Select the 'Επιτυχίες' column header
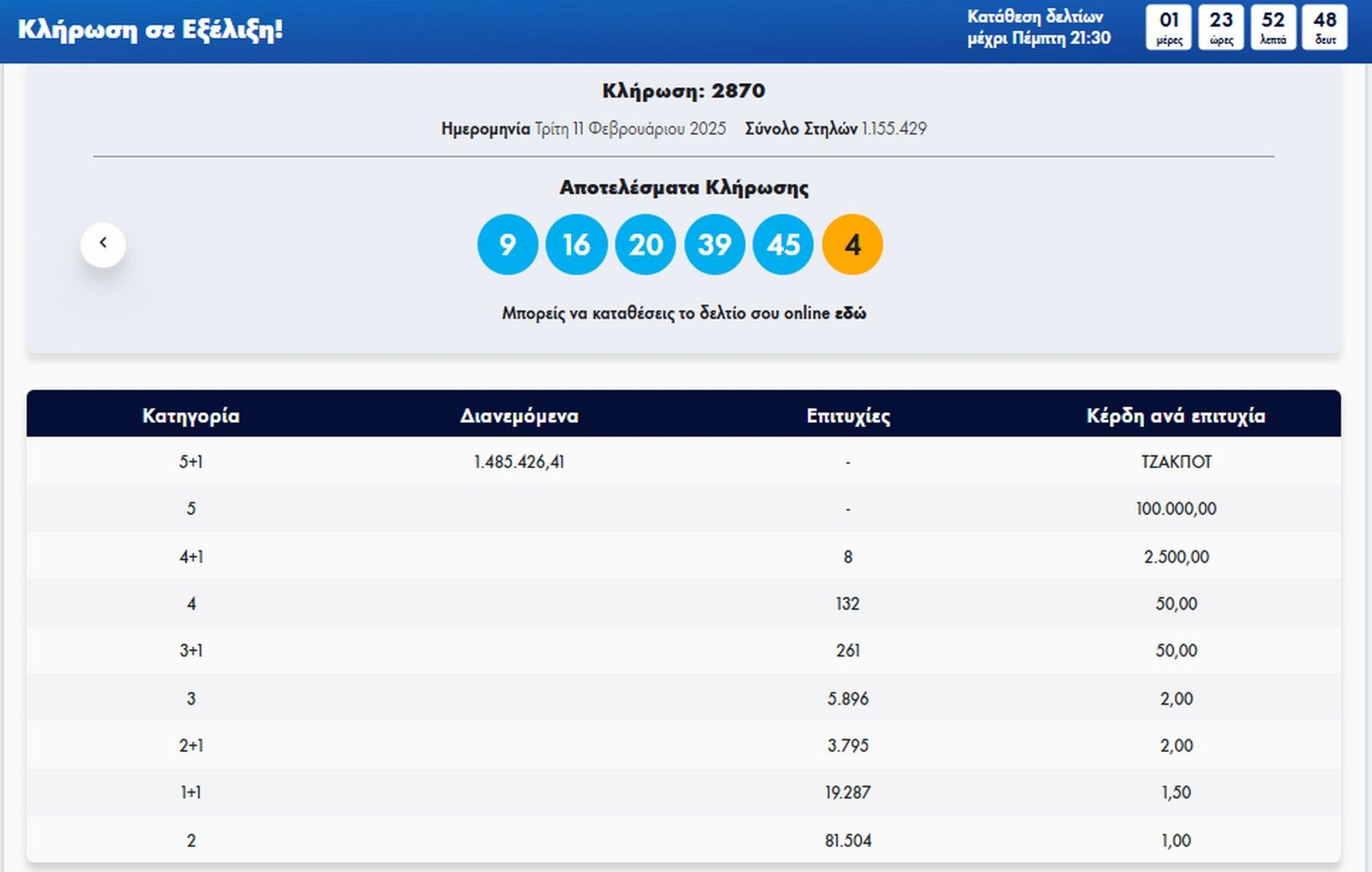Viewport: 1372px width, 872px height. [848, 416]
